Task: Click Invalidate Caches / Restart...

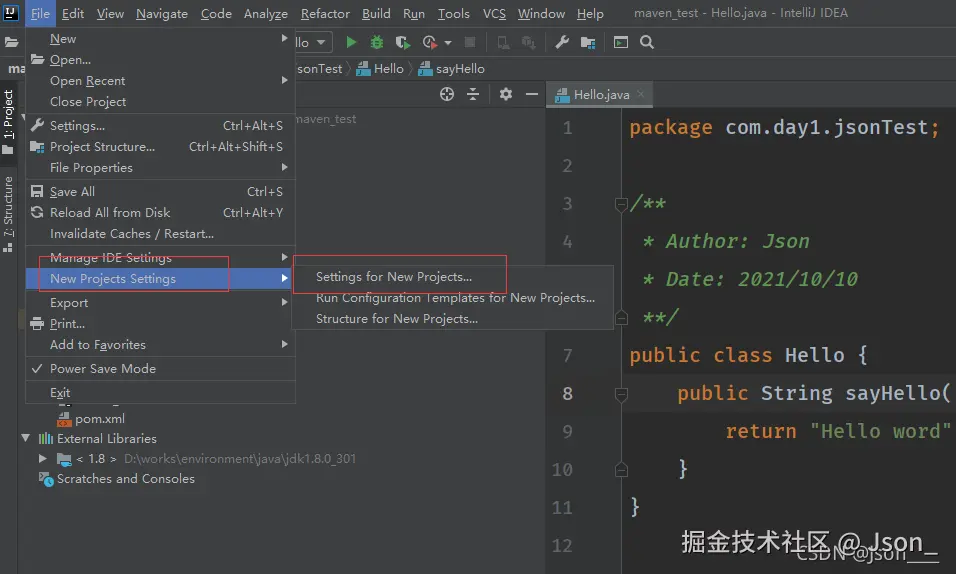Action: (x=160, y=234)
